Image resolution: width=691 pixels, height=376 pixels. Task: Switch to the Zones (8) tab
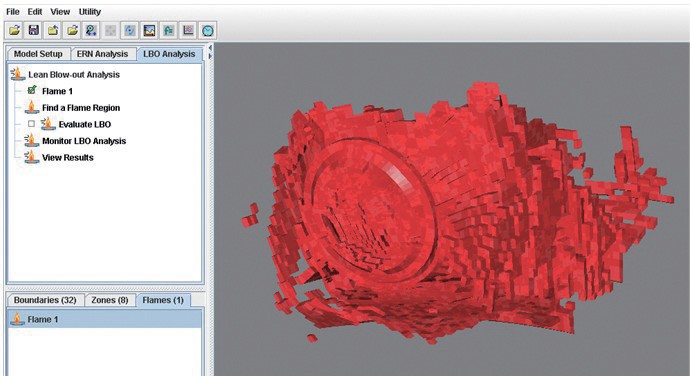110,300
